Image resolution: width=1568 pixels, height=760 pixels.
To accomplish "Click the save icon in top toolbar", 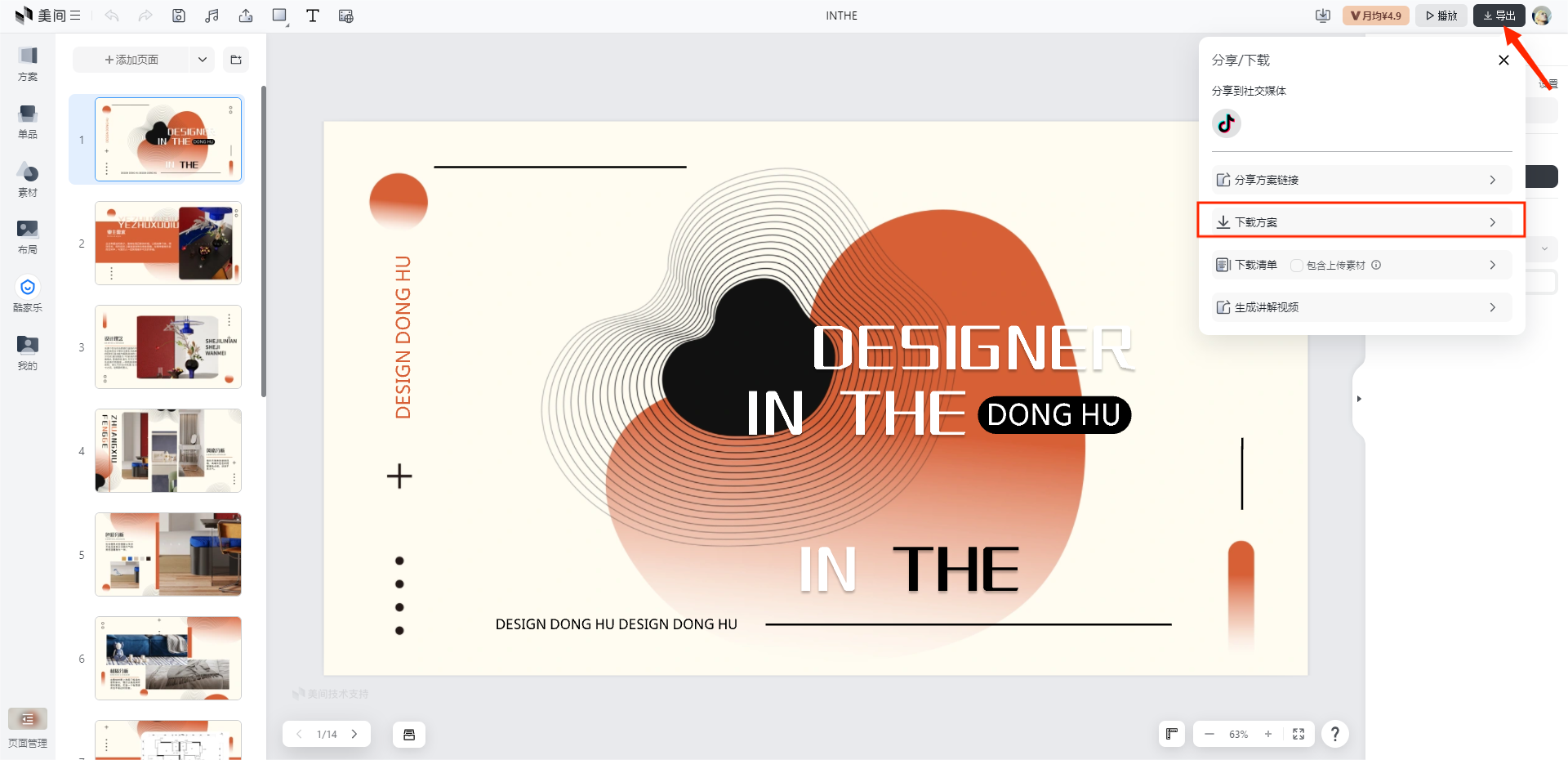I will [179, 16].
